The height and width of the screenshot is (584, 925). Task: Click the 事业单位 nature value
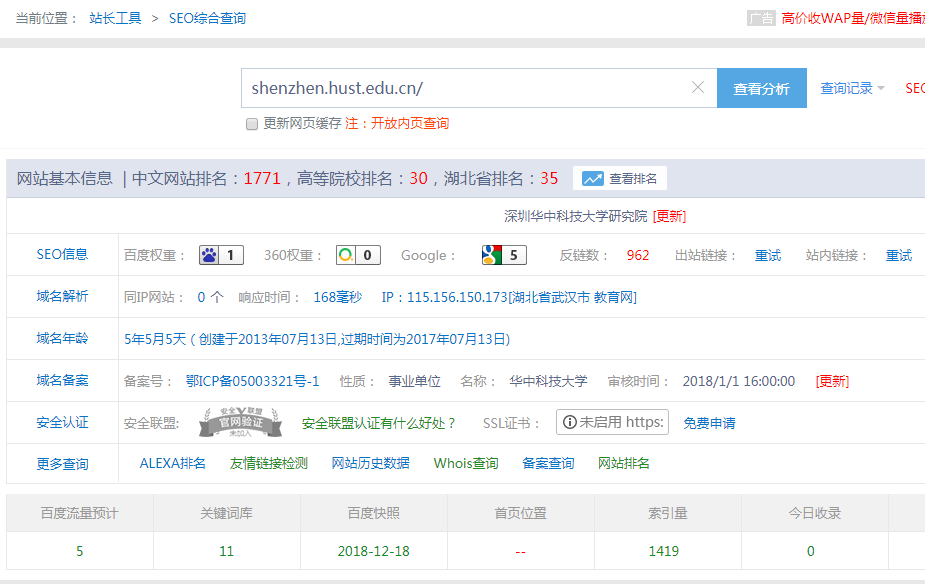point(414,381)
